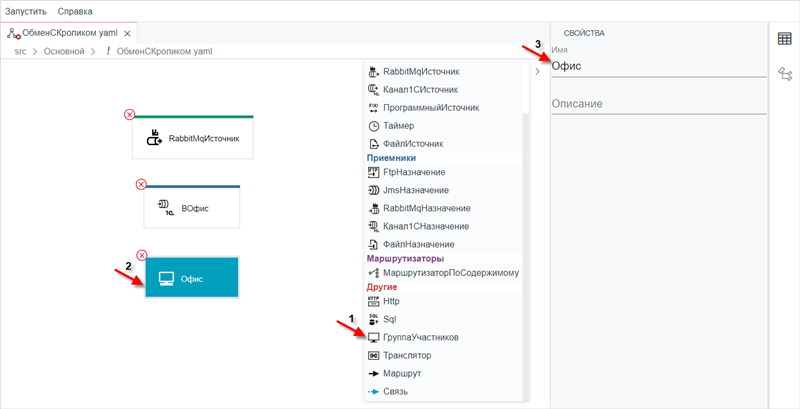Collapse the palette with the chevron arrow
Screen dimensions: 800x409
click(x=537, y=72)
